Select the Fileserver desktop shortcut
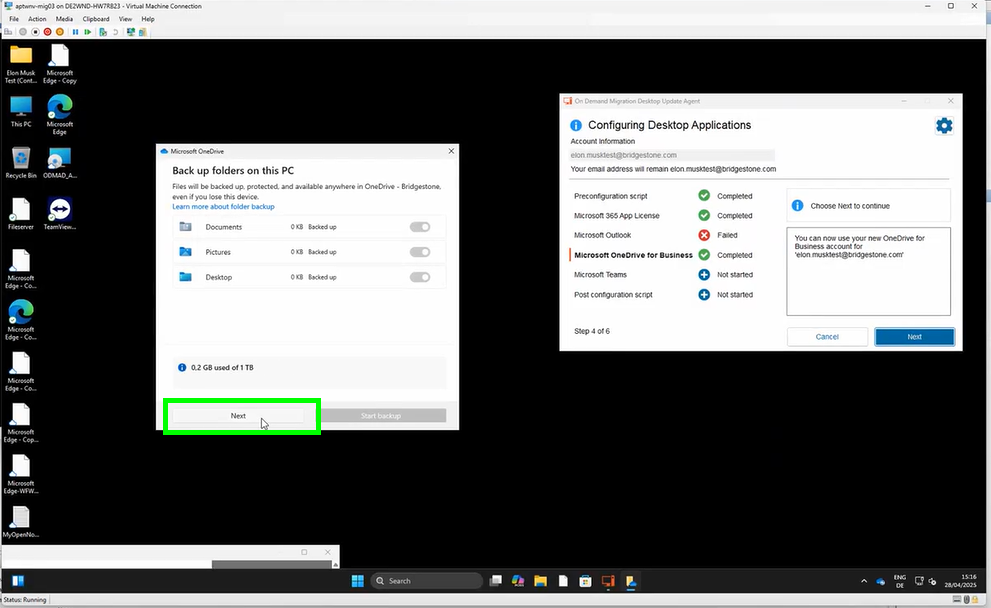This screenshot has height=608, width=991. 21,214
